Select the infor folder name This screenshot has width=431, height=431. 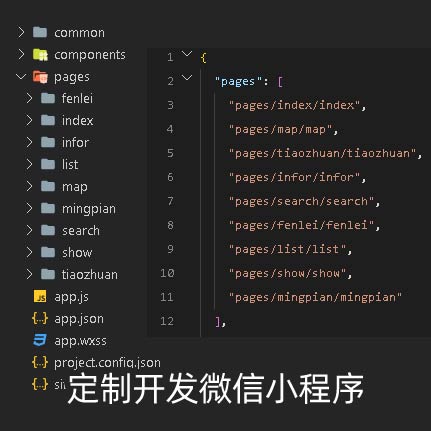coord(75,142)
